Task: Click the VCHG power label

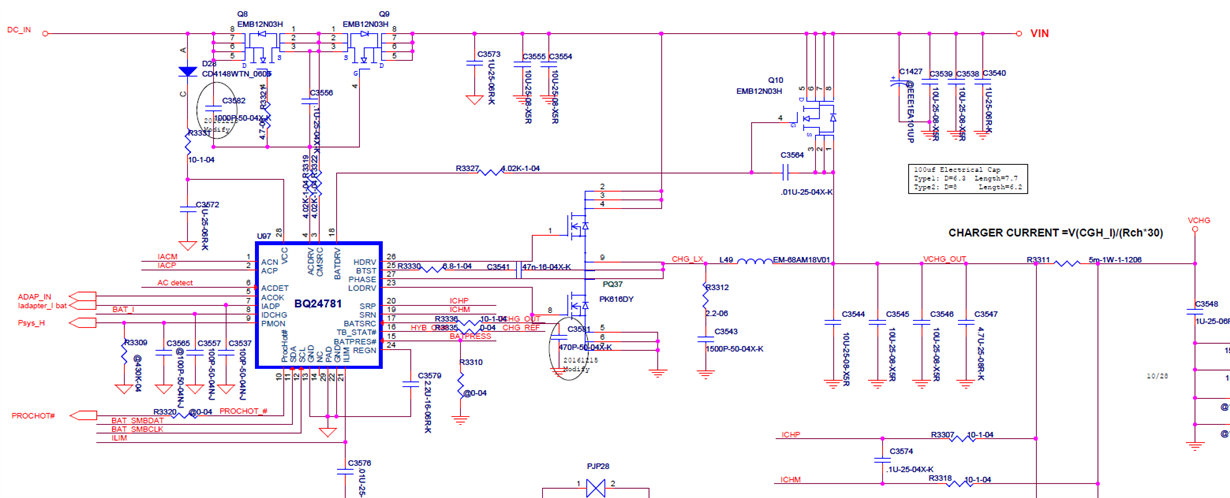Action: point(1199,220)
